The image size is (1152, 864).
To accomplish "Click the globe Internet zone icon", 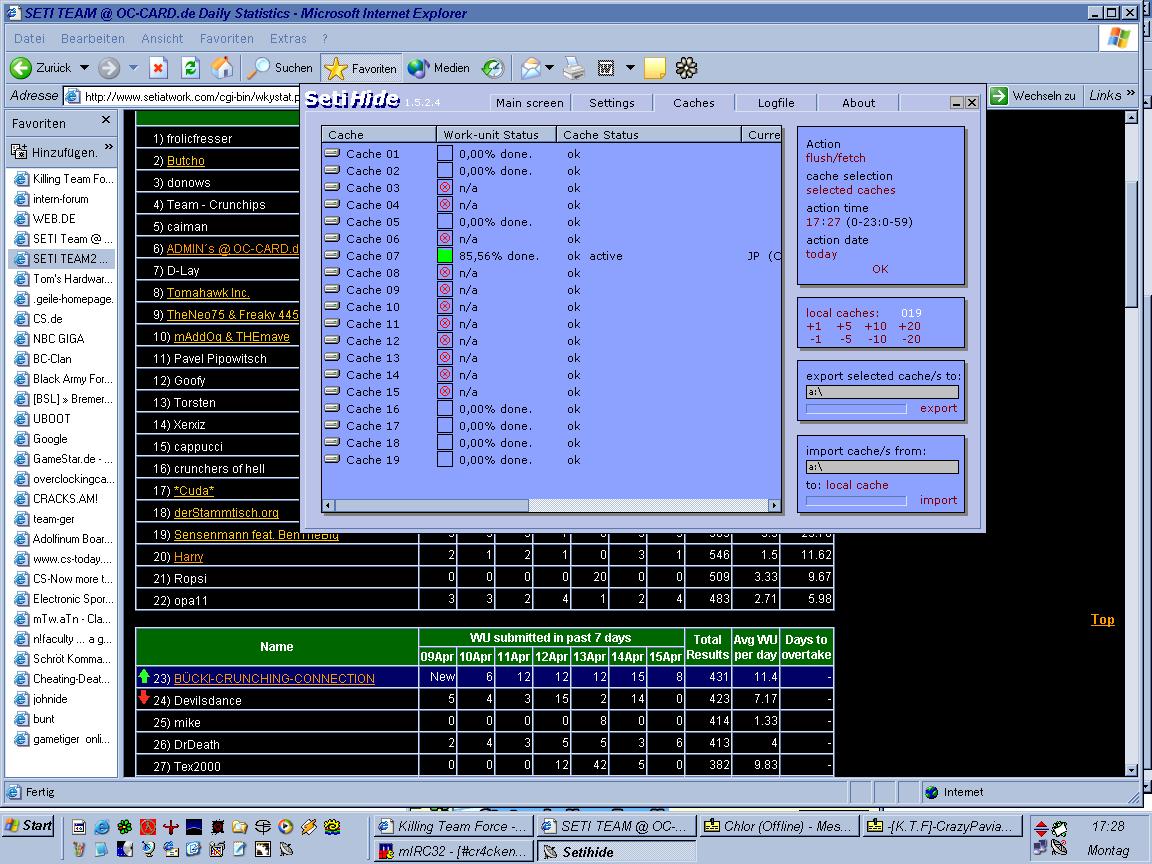I will coord(932,792).
